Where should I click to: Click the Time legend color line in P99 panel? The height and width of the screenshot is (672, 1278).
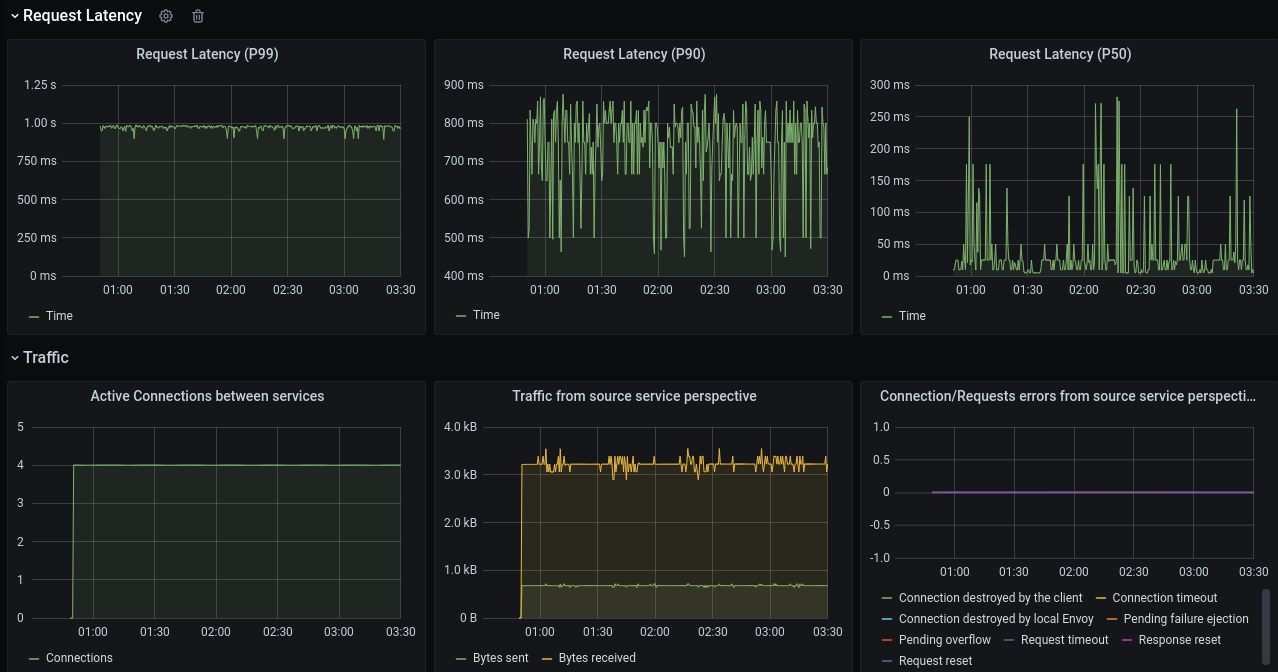34,316
